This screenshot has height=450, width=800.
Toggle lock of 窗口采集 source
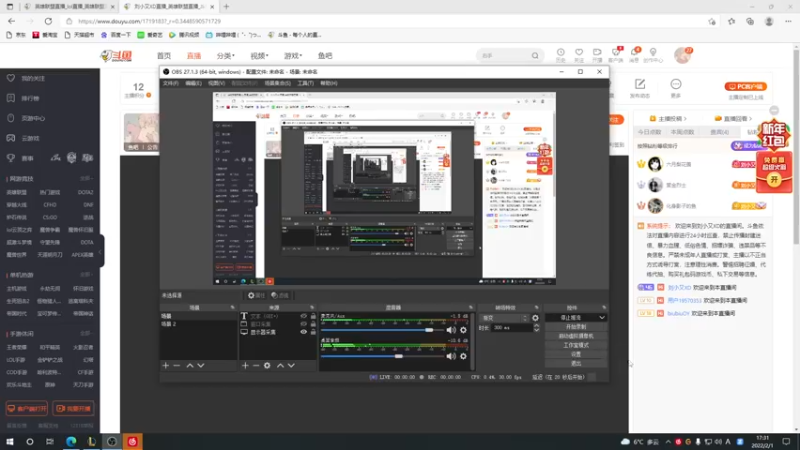pos(313,324)
